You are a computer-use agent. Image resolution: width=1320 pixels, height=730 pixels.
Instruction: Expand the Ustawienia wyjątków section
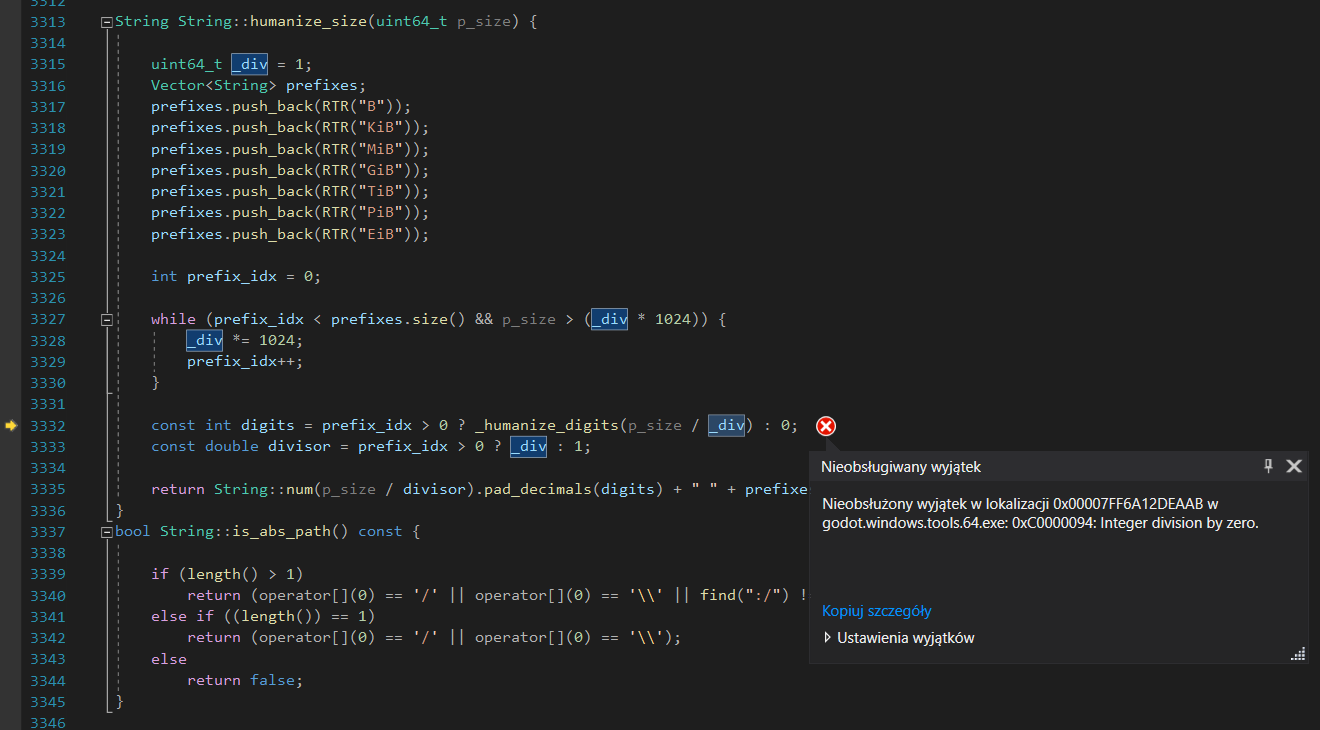(x=827, y=637)
